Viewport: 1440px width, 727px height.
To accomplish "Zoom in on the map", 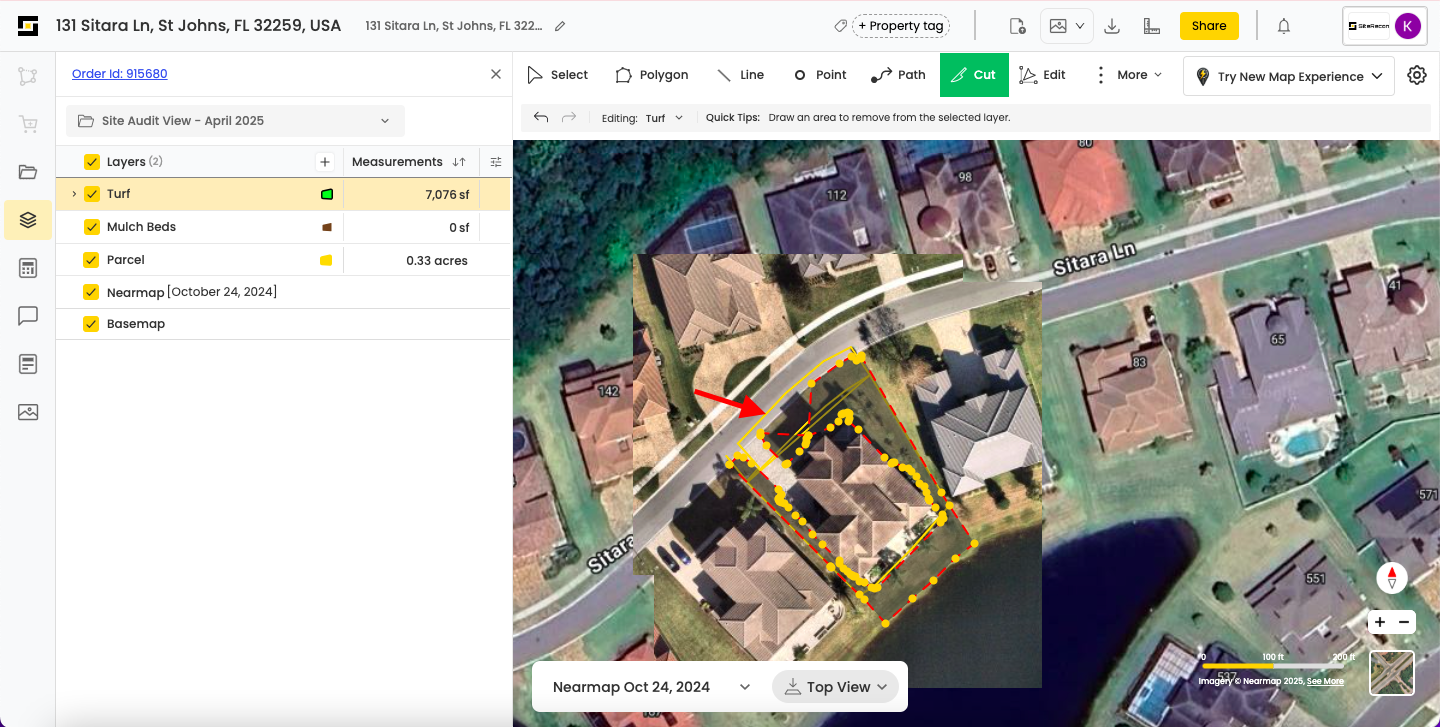I will (x=1380, y=622).
